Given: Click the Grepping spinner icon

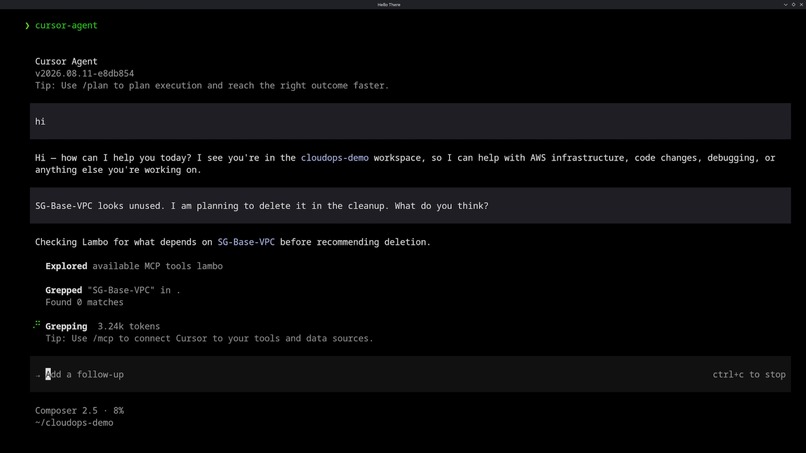Looking at the screenshot, I should 37,324.
